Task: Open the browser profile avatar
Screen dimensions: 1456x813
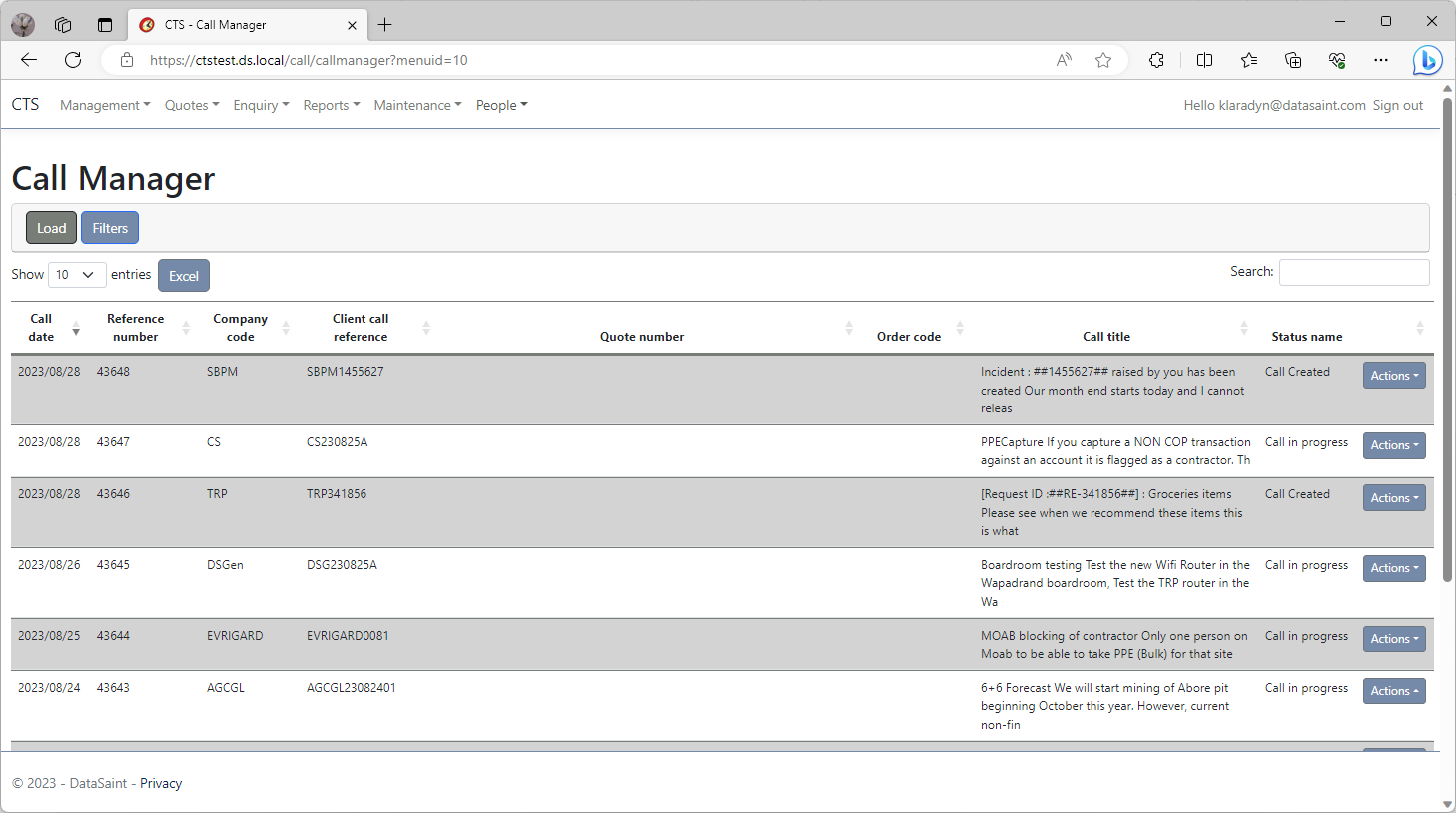Action: pyautogui.click(x=23, y=25)
